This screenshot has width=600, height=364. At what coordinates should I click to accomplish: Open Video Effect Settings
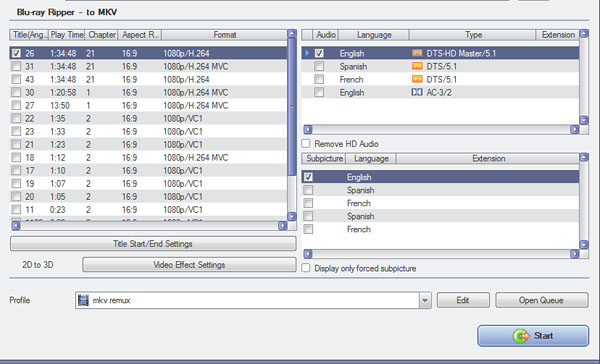coord(189,264)
